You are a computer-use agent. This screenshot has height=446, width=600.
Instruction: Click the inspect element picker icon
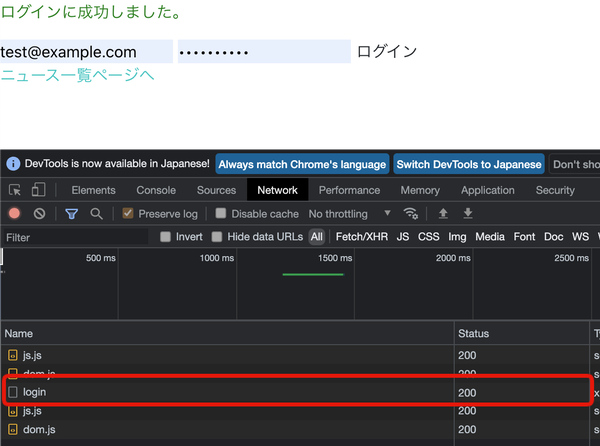coord(15,190)
